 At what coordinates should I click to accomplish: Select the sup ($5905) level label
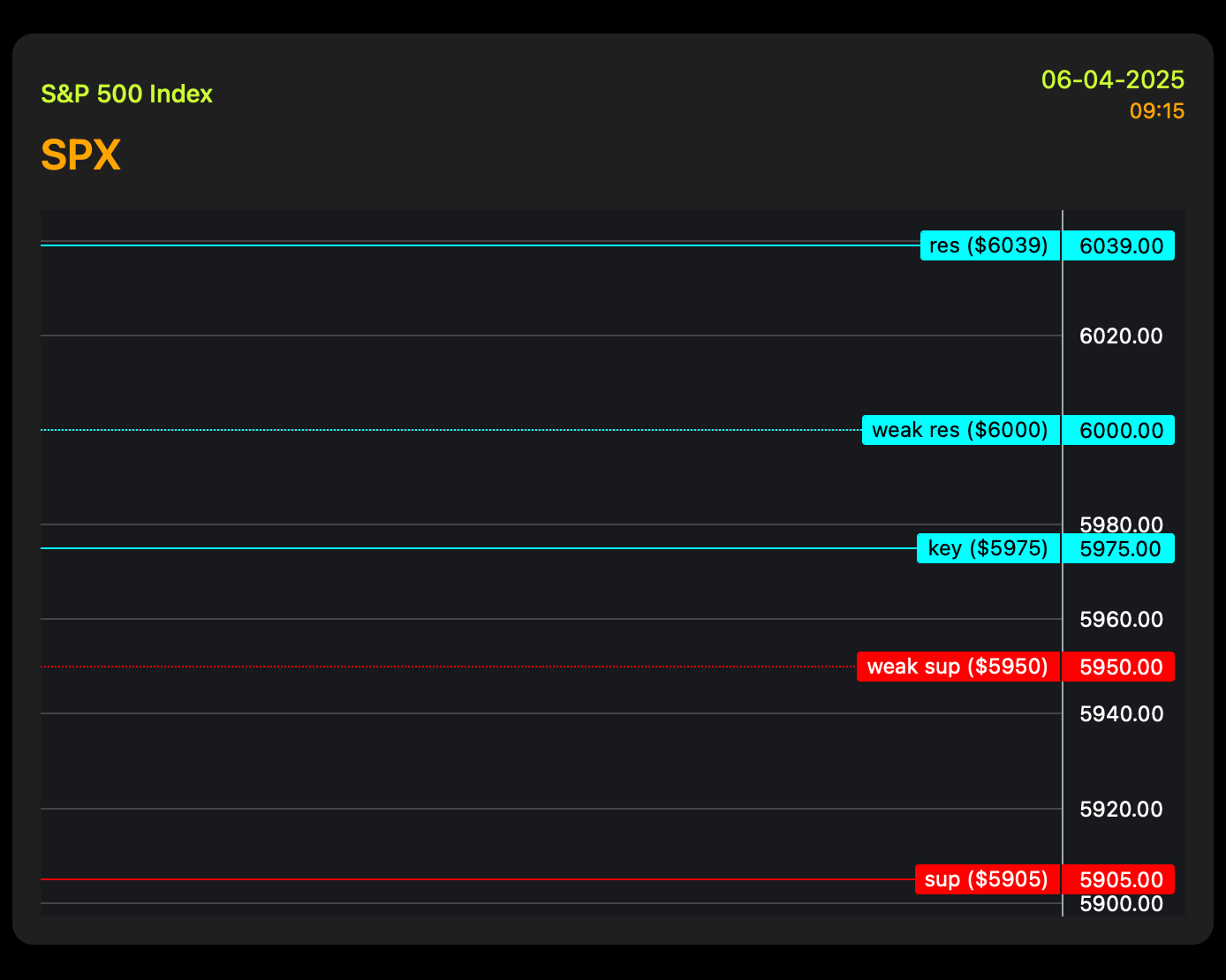[x=988, y=879]
